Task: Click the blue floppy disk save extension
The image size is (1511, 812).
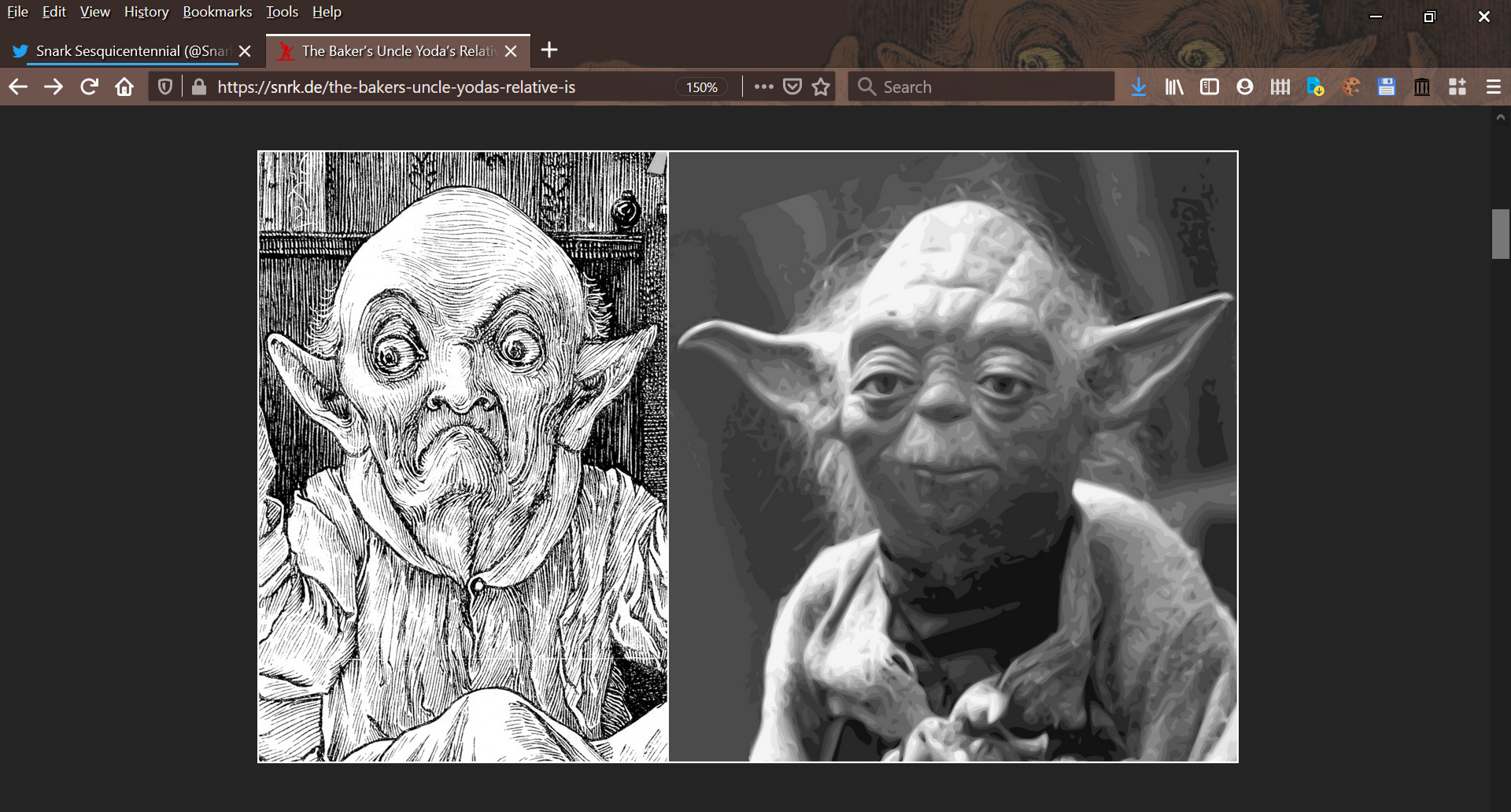Action: click(1387, 87)
